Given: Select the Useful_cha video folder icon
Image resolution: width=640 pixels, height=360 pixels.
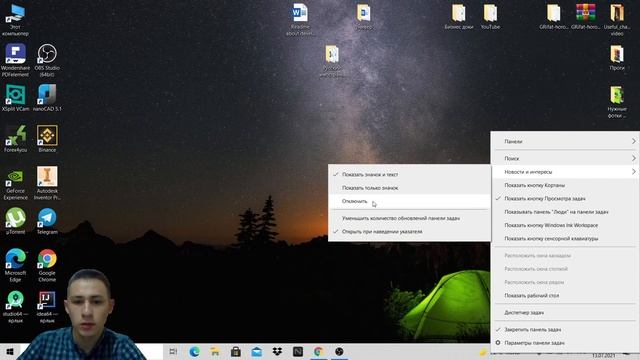Looking at the screenshot, I should [x=617, y=20].
